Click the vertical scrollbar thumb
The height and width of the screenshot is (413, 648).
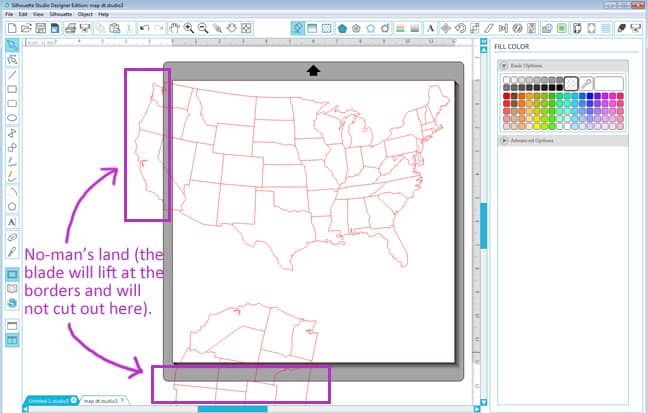(x=483, y=225)
